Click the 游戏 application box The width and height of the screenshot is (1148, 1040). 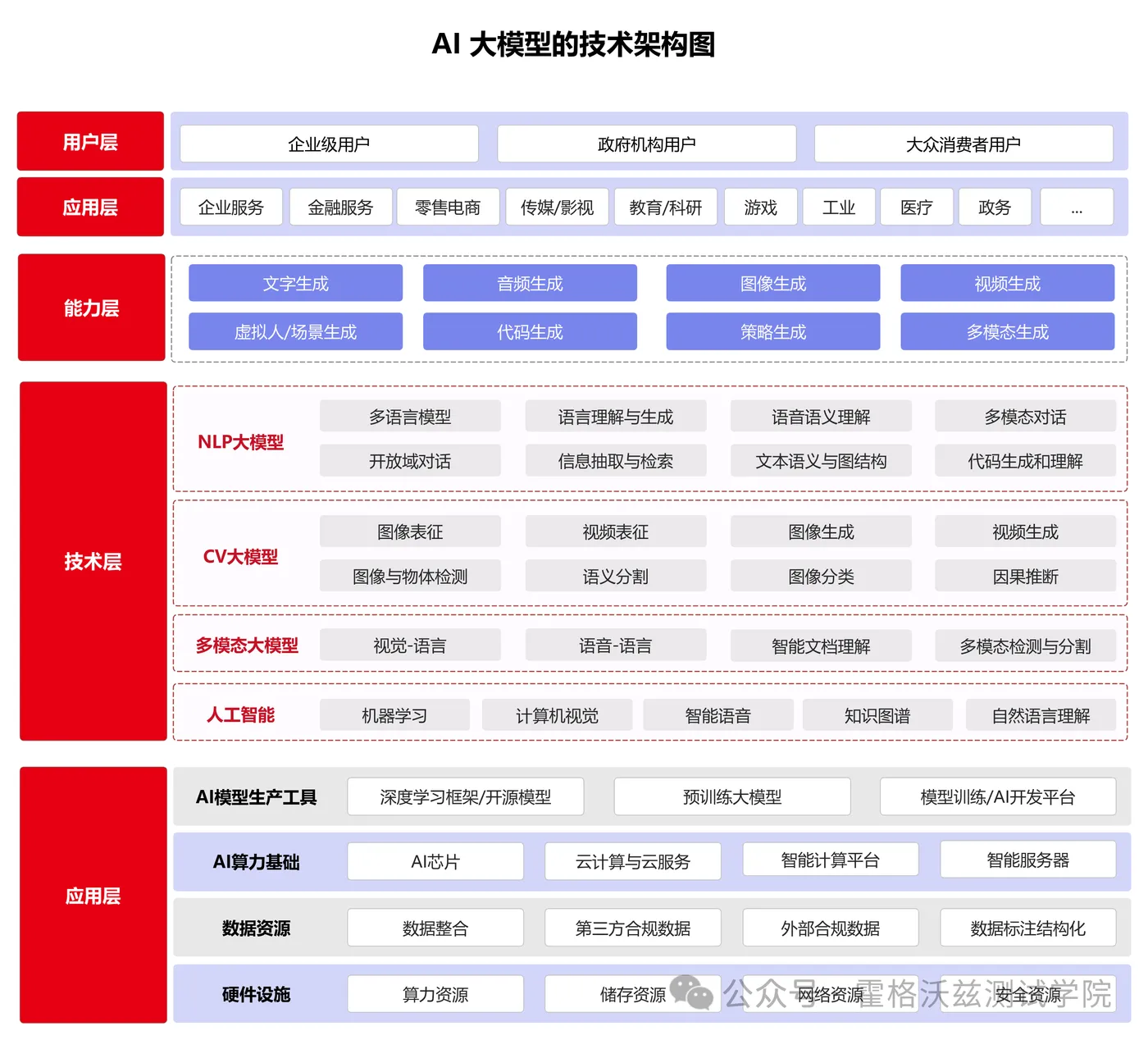click(760, 207)
